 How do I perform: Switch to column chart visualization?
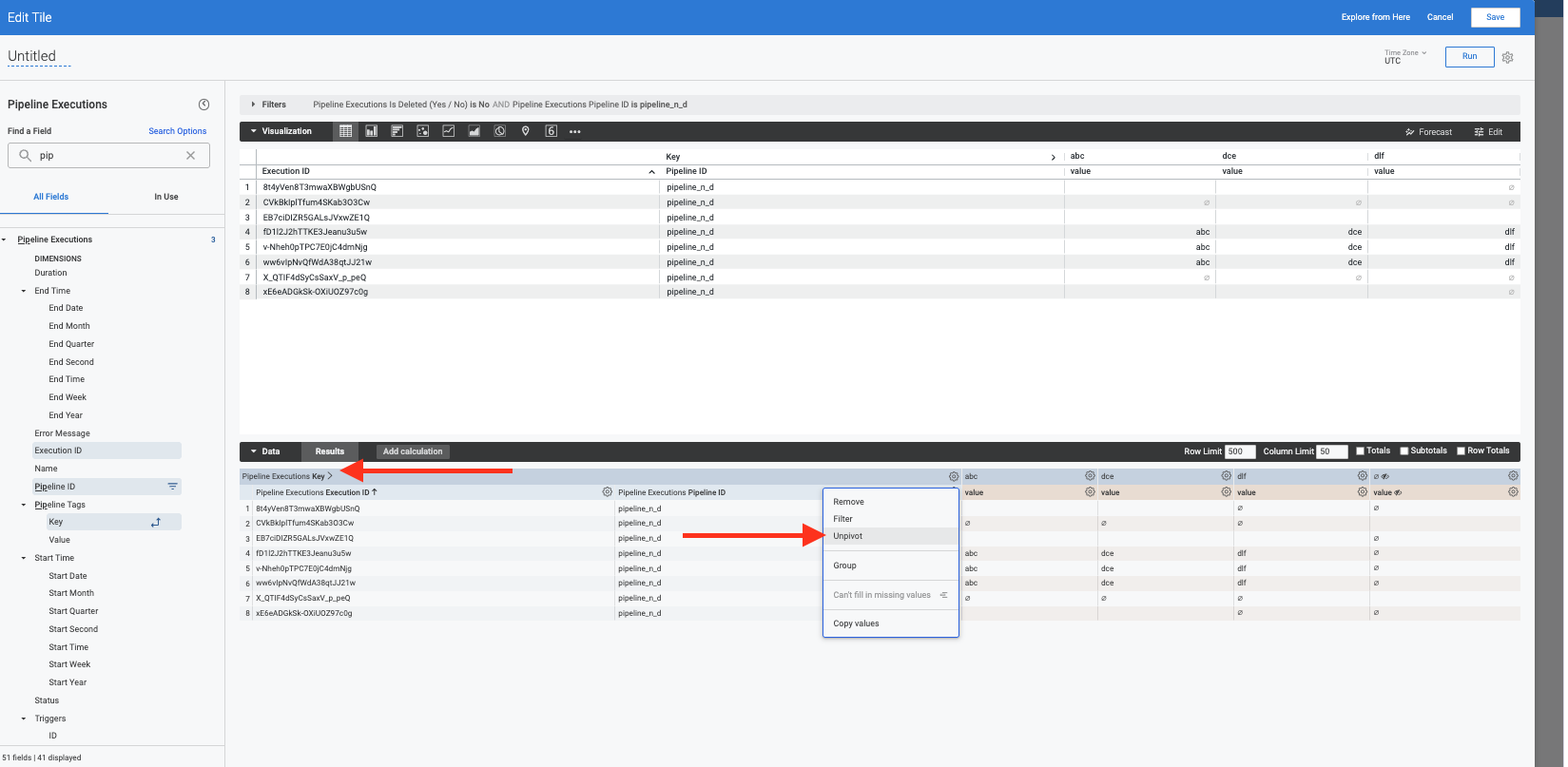click(372, 131)
